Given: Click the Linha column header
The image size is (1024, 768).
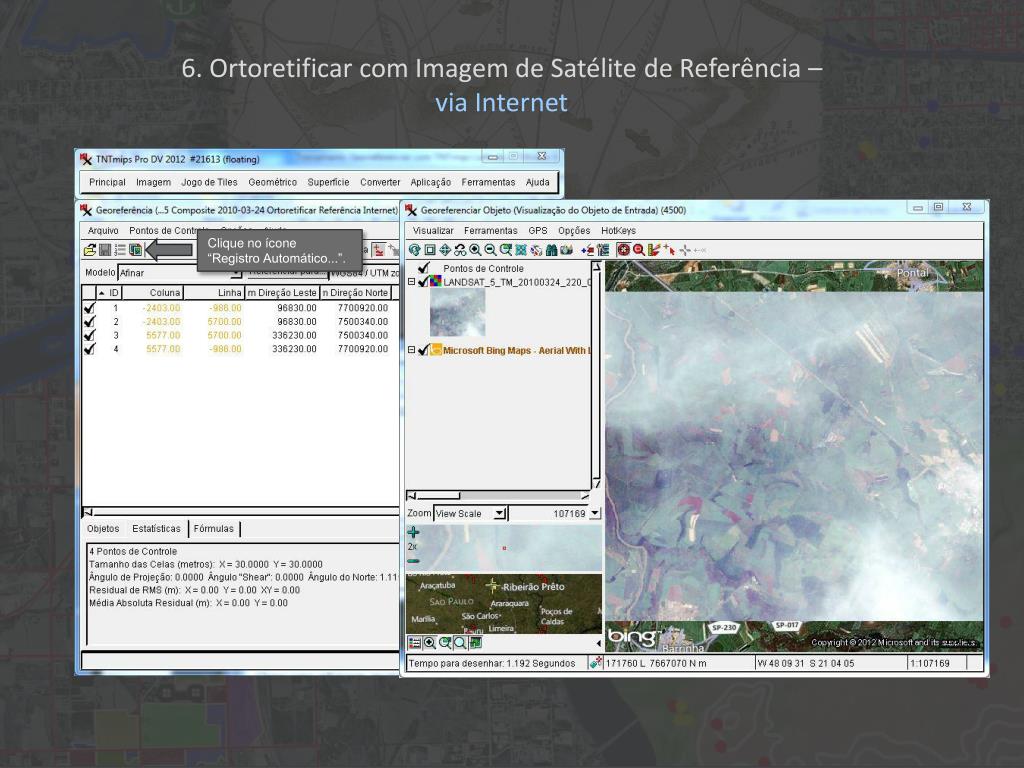Looking at the screenshot, I should [214, 293].
